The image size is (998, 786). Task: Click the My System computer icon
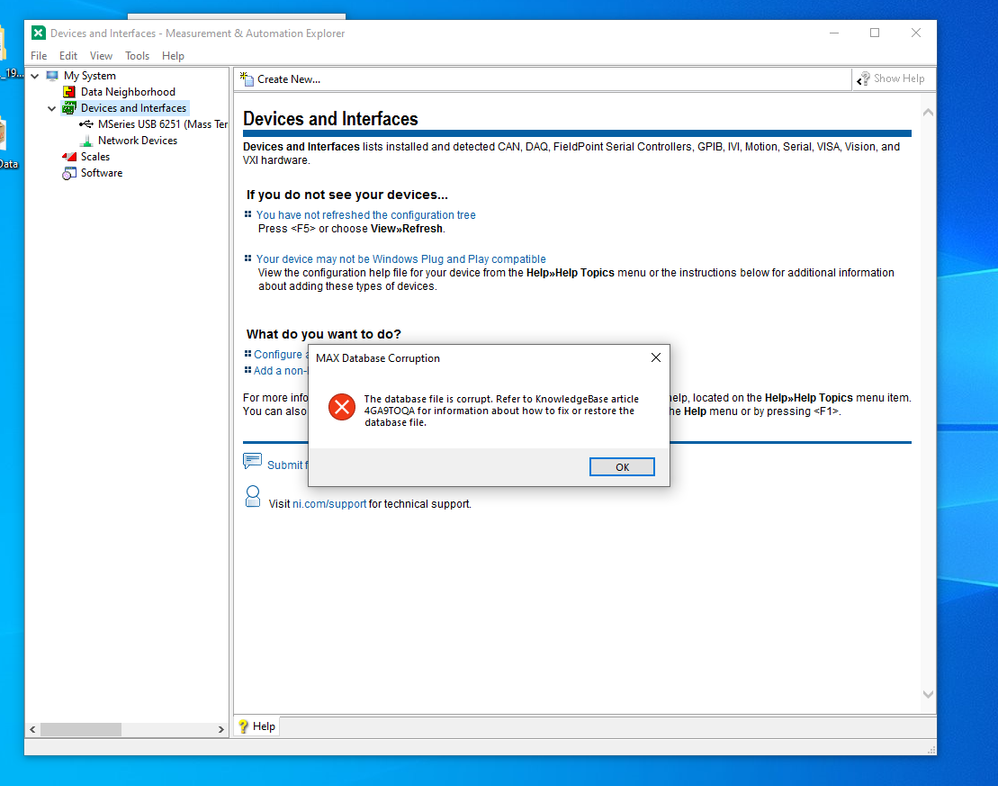point(52,76)
